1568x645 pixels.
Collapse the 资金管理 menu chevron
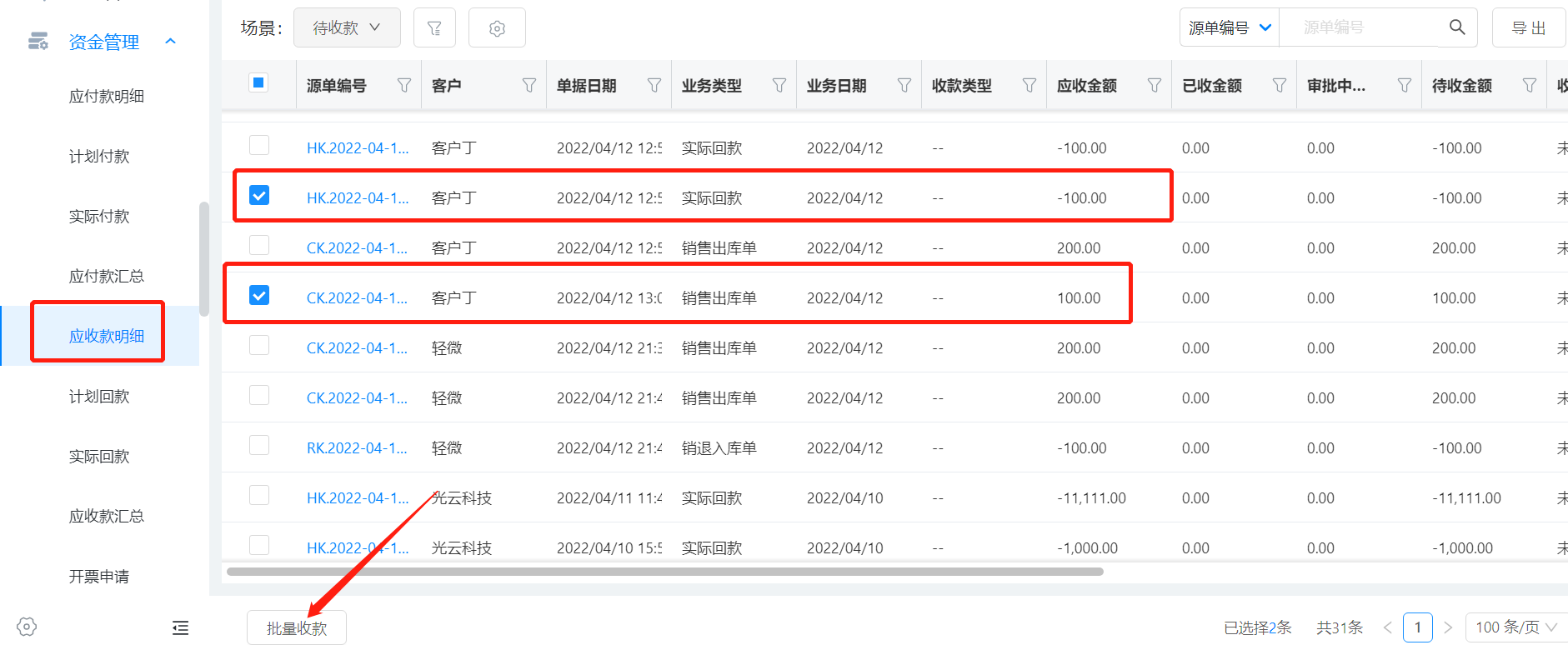(x=171, y=42)
